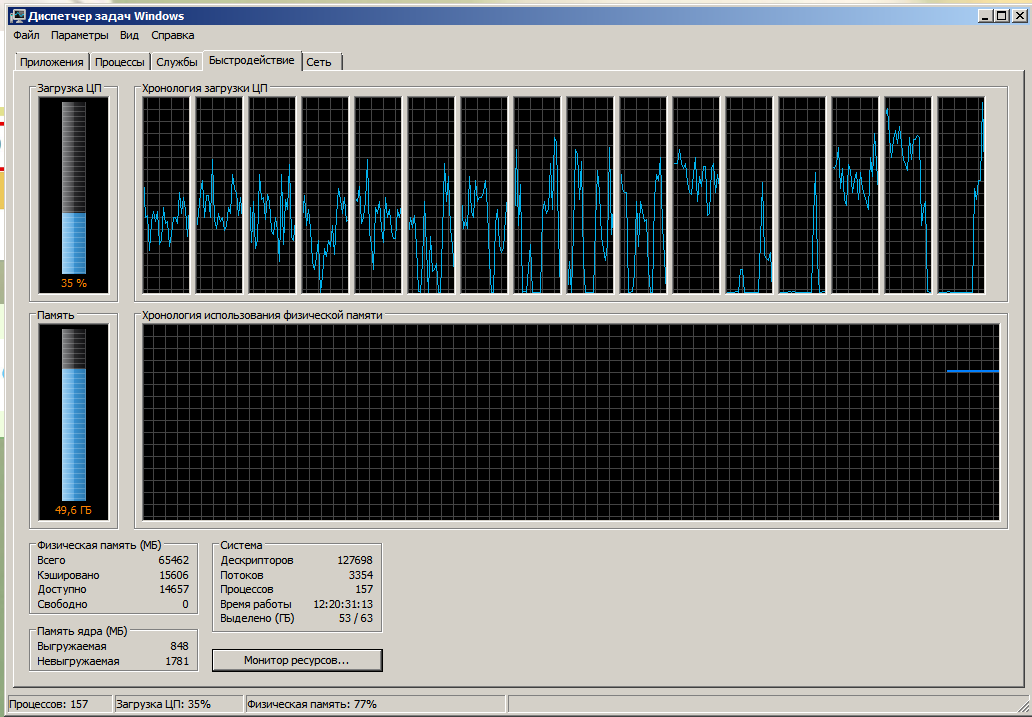Image resolution: width=1032 pixels, height=717 pixels.
Task: Close the Task Manager window
Action: point(1021,16)
